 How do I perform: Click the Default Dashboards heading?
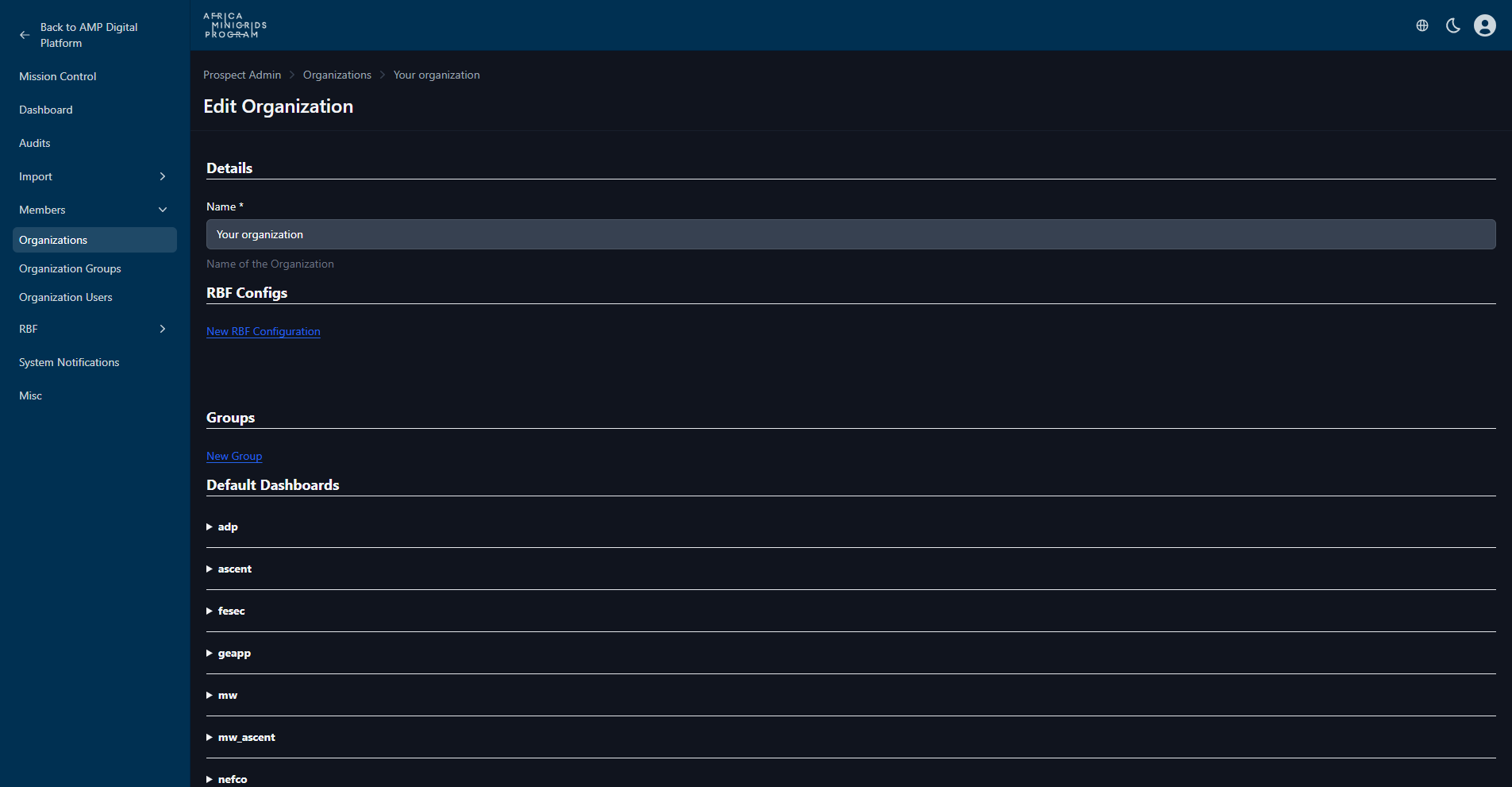pos(273,485)
